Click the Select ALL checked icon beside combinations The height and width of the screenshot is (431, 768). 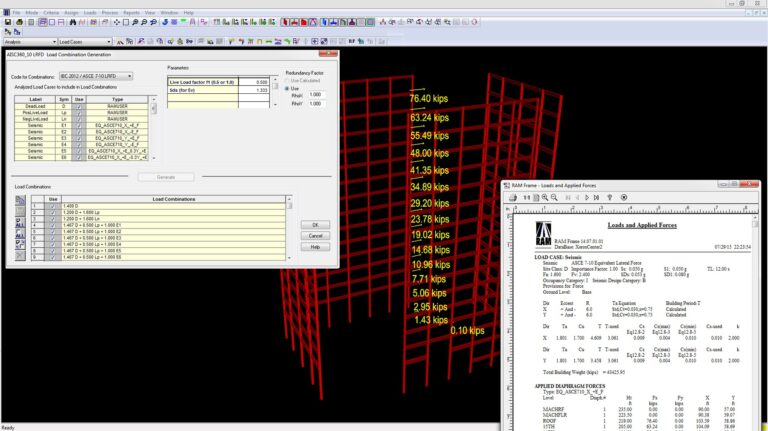pyautogui.click(x=20, y=223)
